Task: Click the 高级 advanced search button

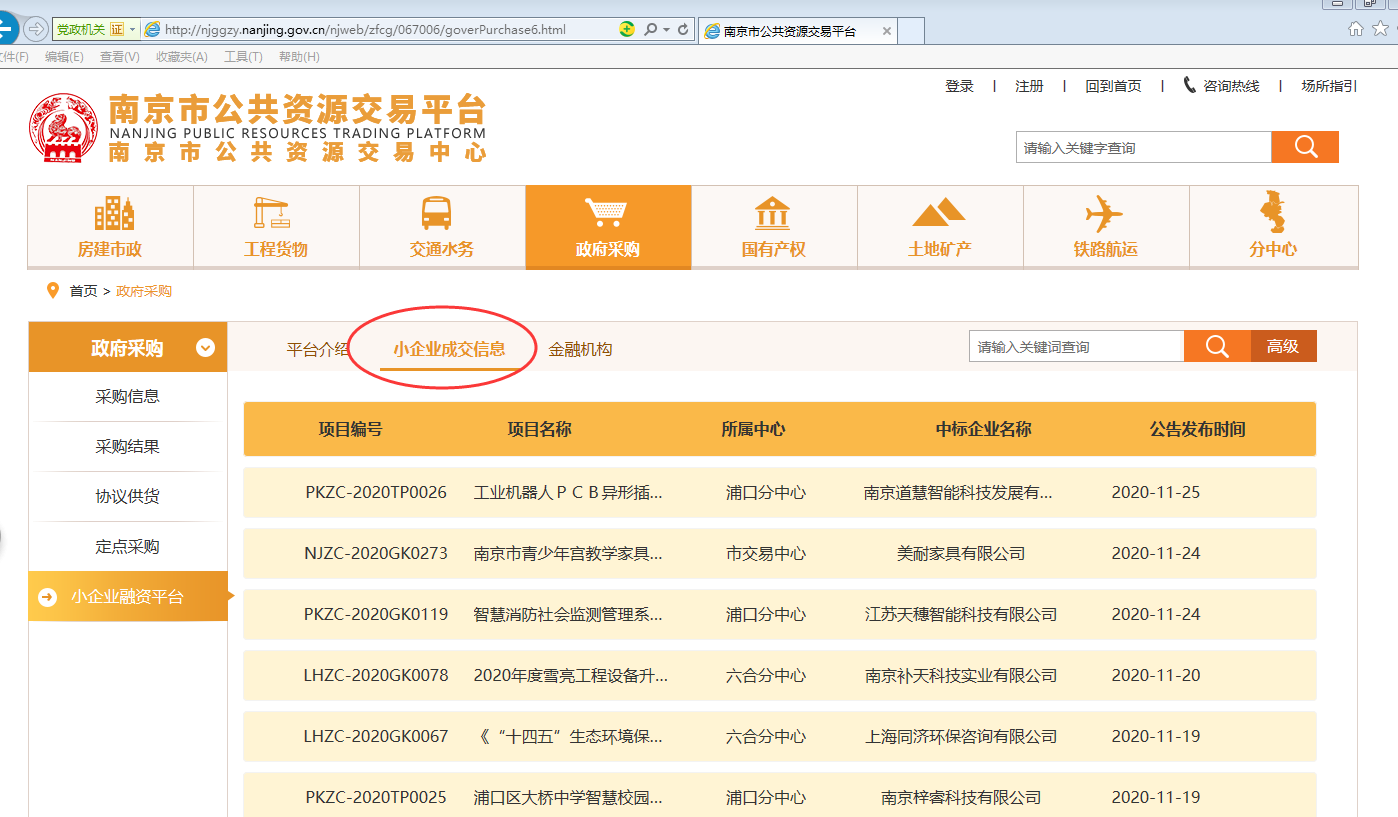Action: [x=1283, y=346]
